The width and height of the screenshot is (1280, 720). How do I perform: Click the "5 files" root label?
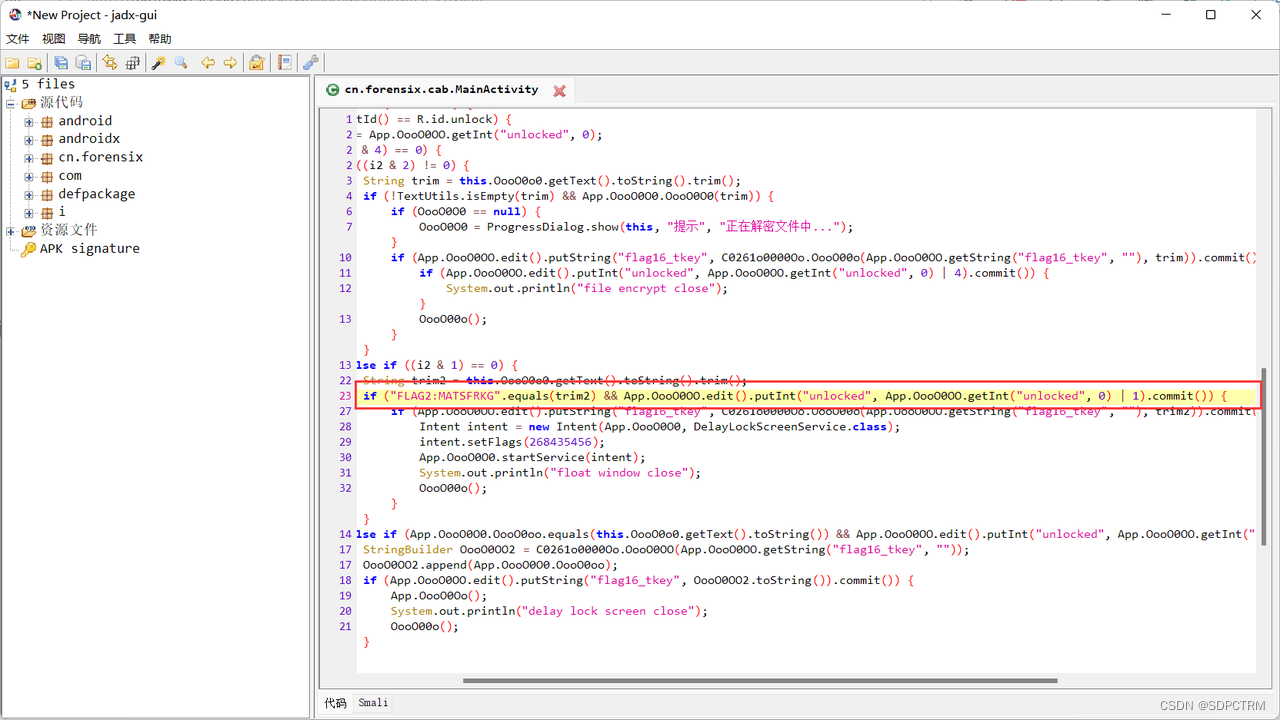tap(48, 84)
